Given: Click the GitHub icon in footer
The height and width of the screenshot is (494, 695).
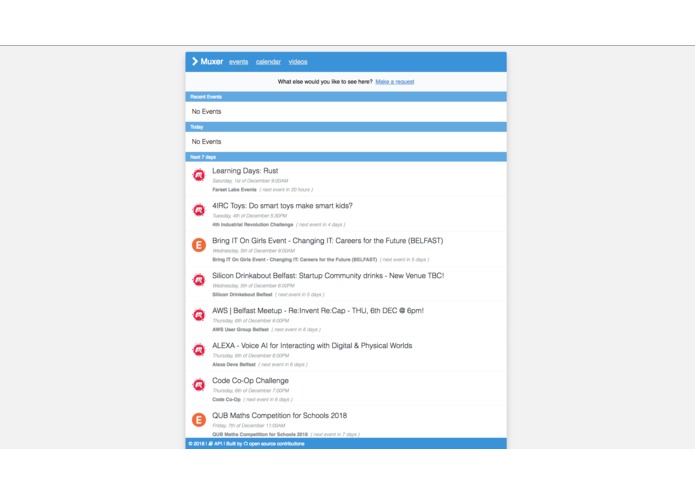Looking at the screenshot, I should [x=246, y=444].
